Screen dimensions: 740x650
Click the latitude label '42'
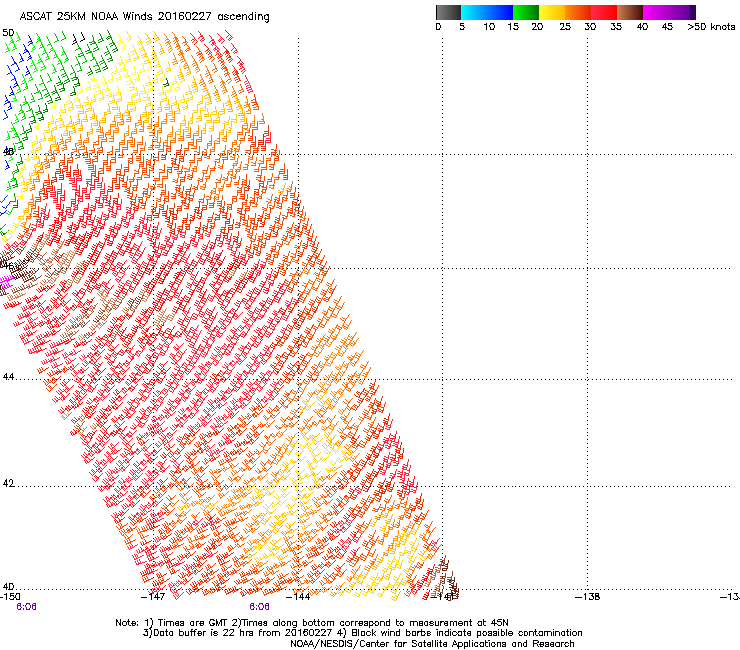tap(8, 483)
